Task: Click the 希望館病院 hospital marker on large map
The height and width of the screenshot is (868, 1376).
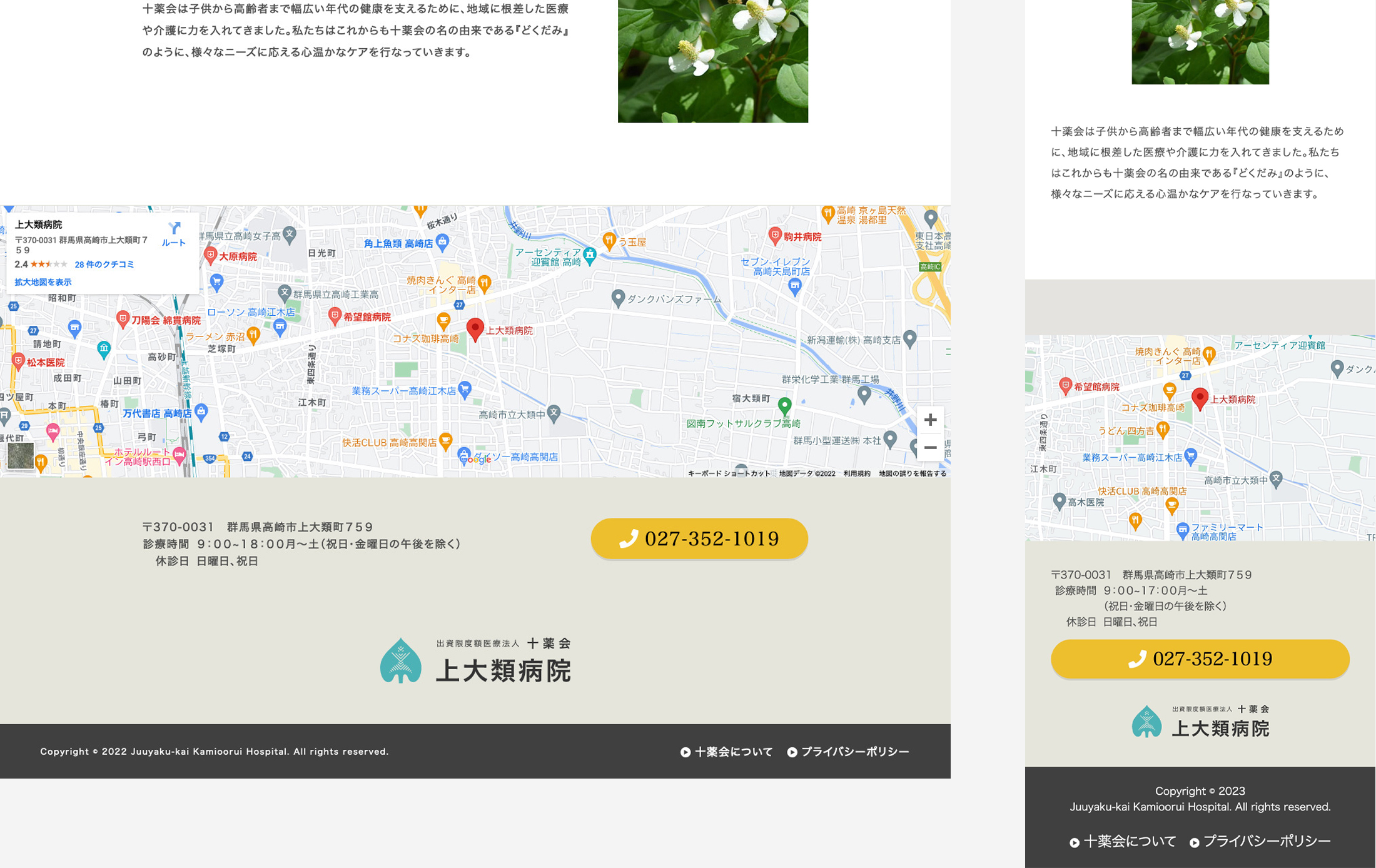Action: click(335, 316)
